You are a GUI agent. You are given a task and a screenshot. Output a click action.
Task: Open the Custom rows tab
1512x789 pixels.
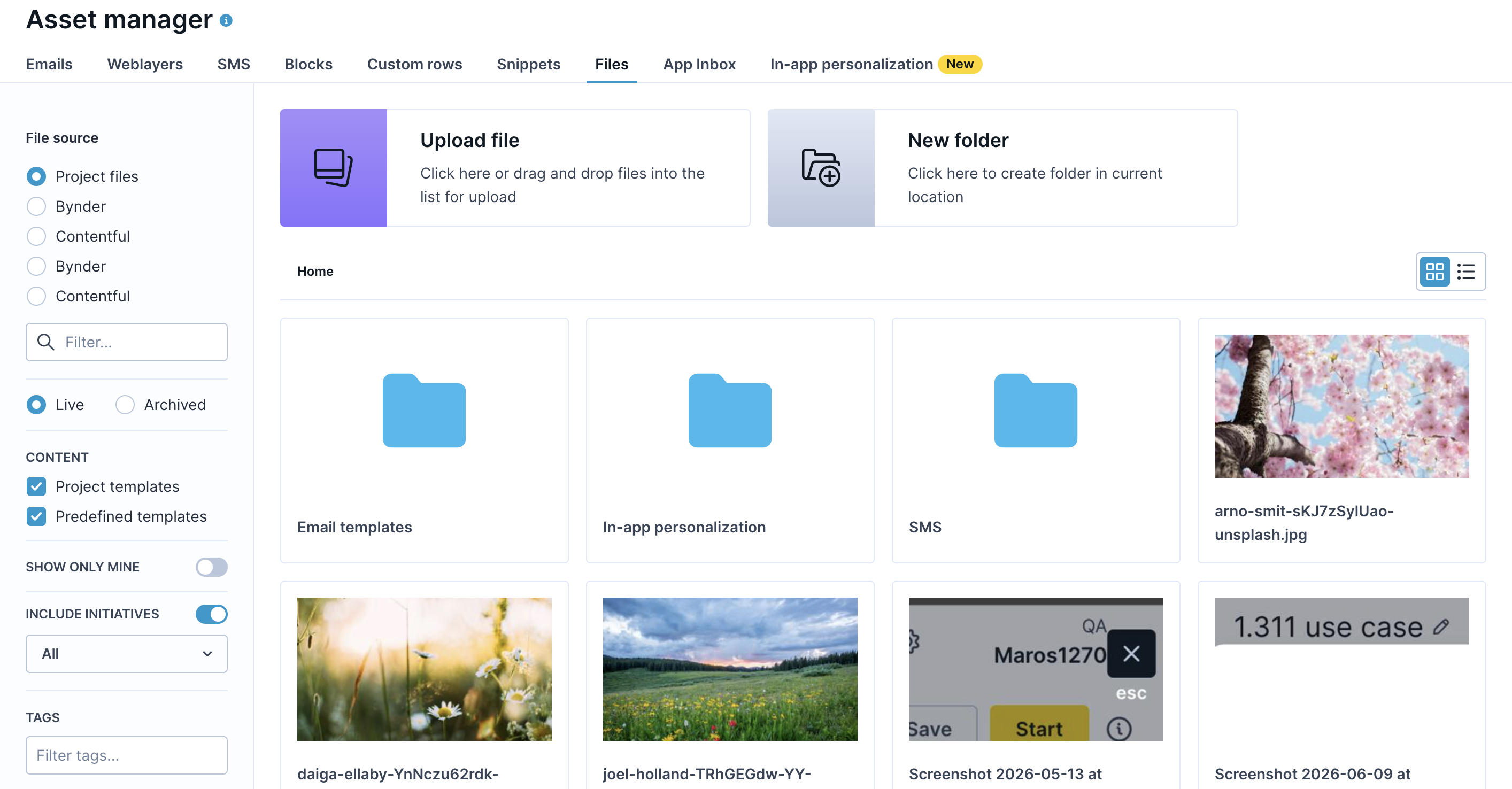coord(415,64)
